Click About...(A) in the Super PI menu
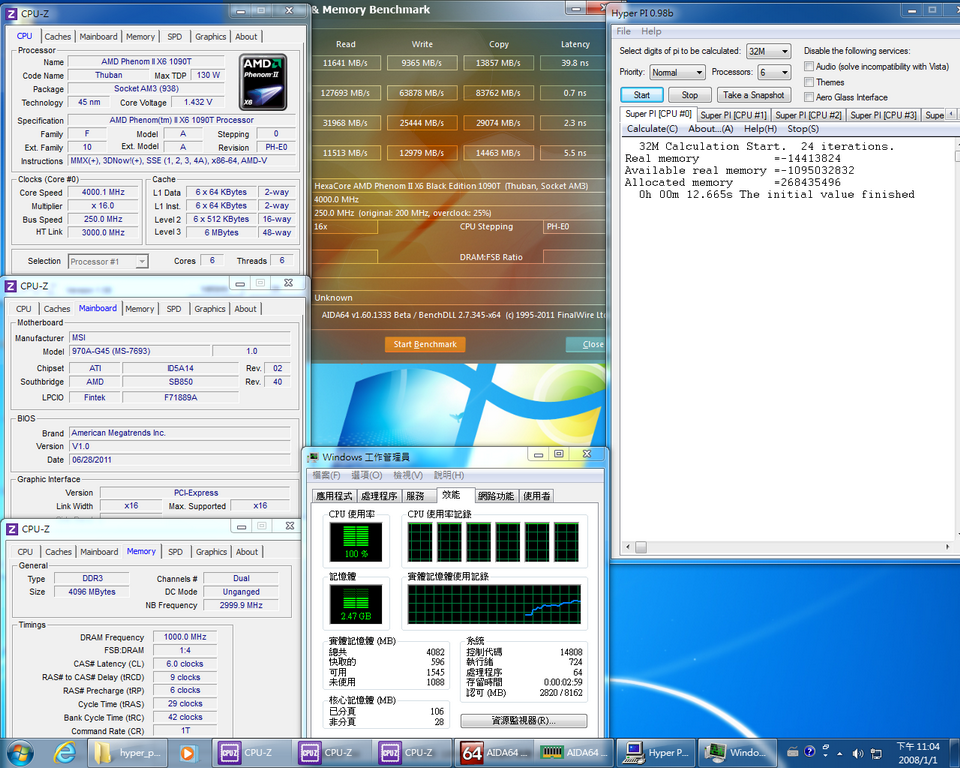The height and width of the screenshot is (768, 960). point(710,129)
